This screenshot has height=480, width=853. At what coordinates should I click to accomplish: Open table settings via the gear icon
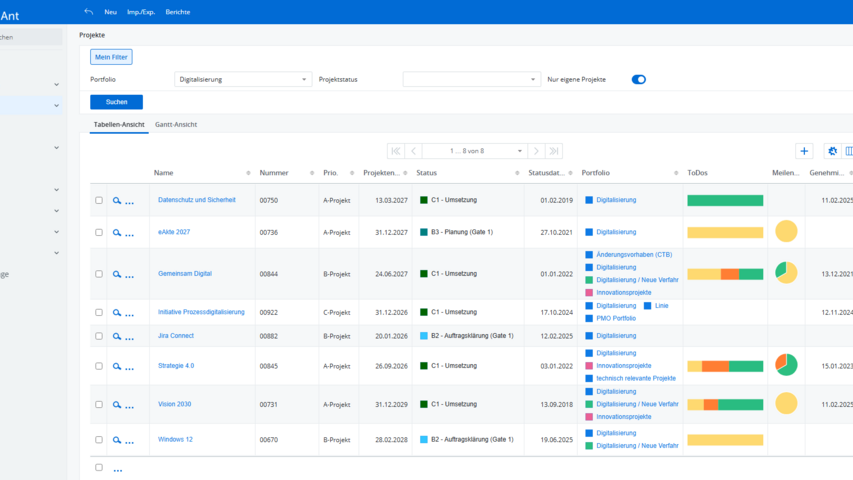tap(832, 151)
